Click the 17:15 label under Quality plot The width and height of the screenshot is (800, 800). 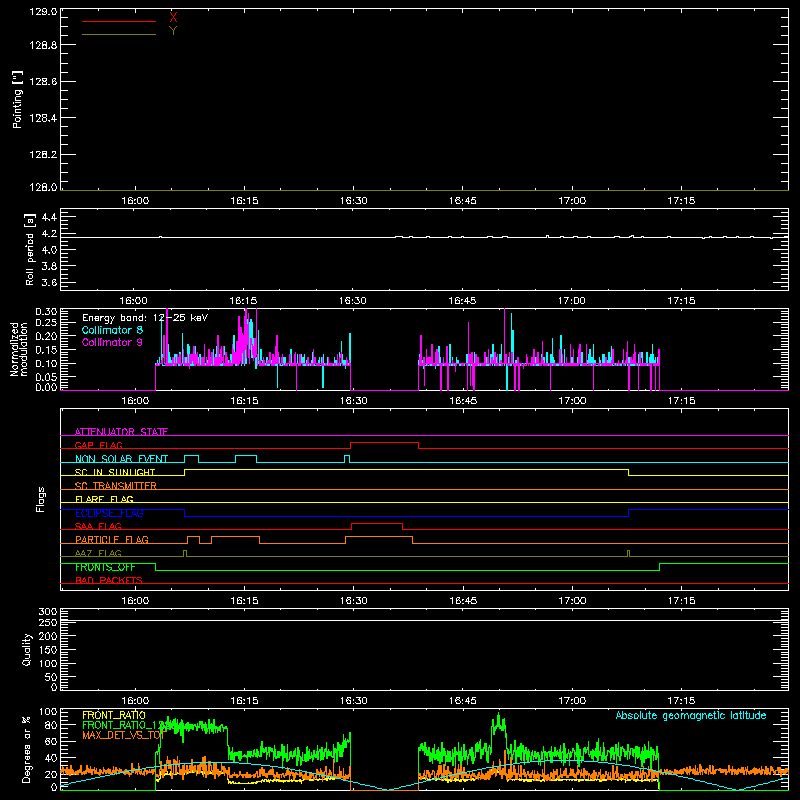click(x=681, y=701)
